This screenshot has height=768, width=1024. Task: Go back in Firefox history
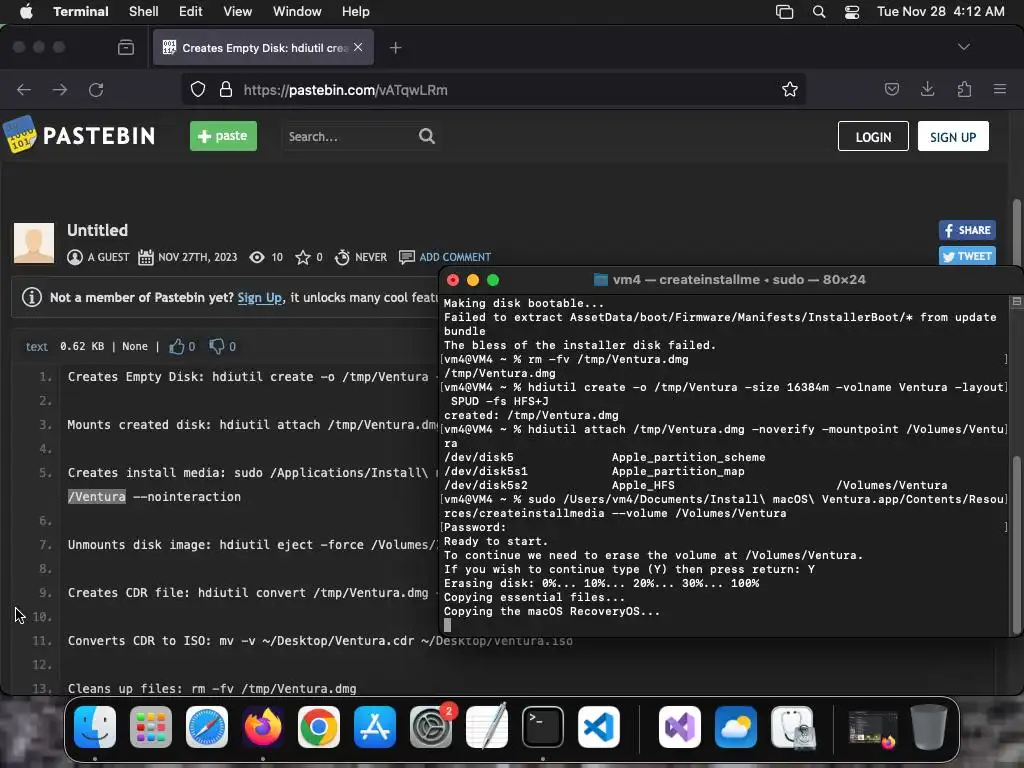coord(24,90)
